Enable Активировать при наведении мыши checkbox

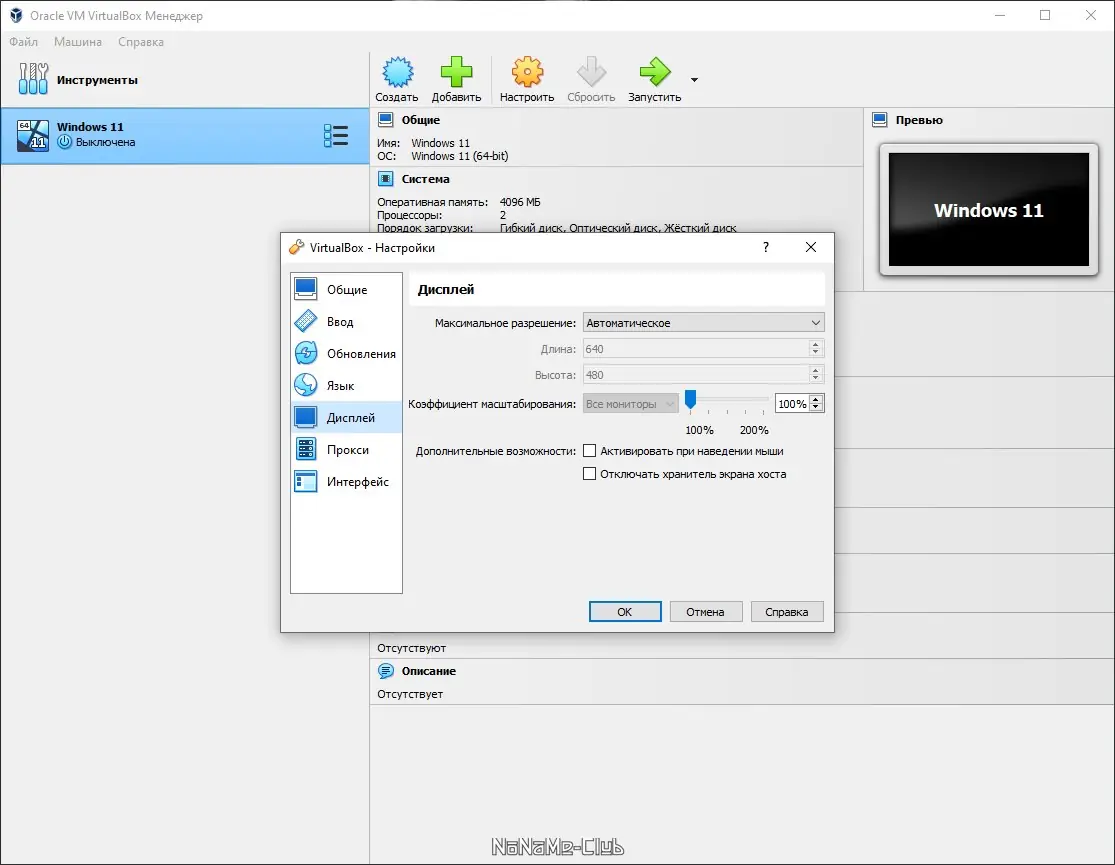pyautogui.click(x=589, y=450)
